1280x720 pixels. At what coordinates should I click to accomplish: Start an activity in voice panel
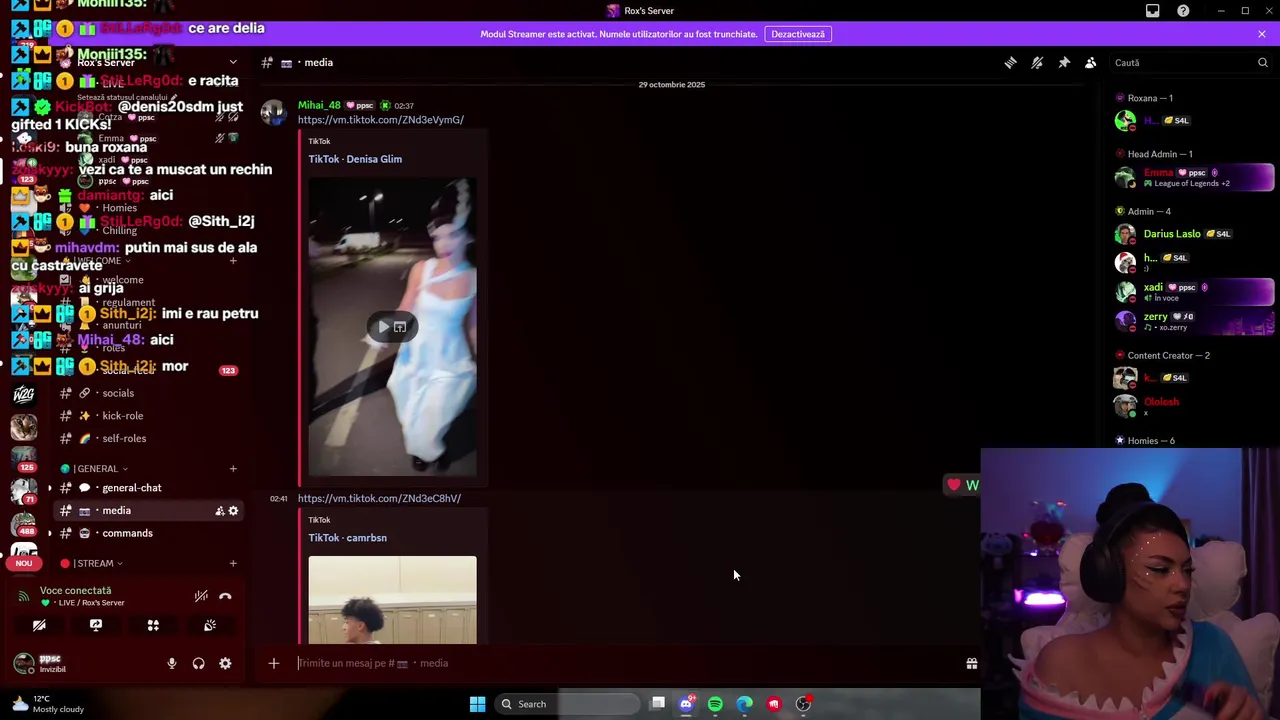coord(153,625)
